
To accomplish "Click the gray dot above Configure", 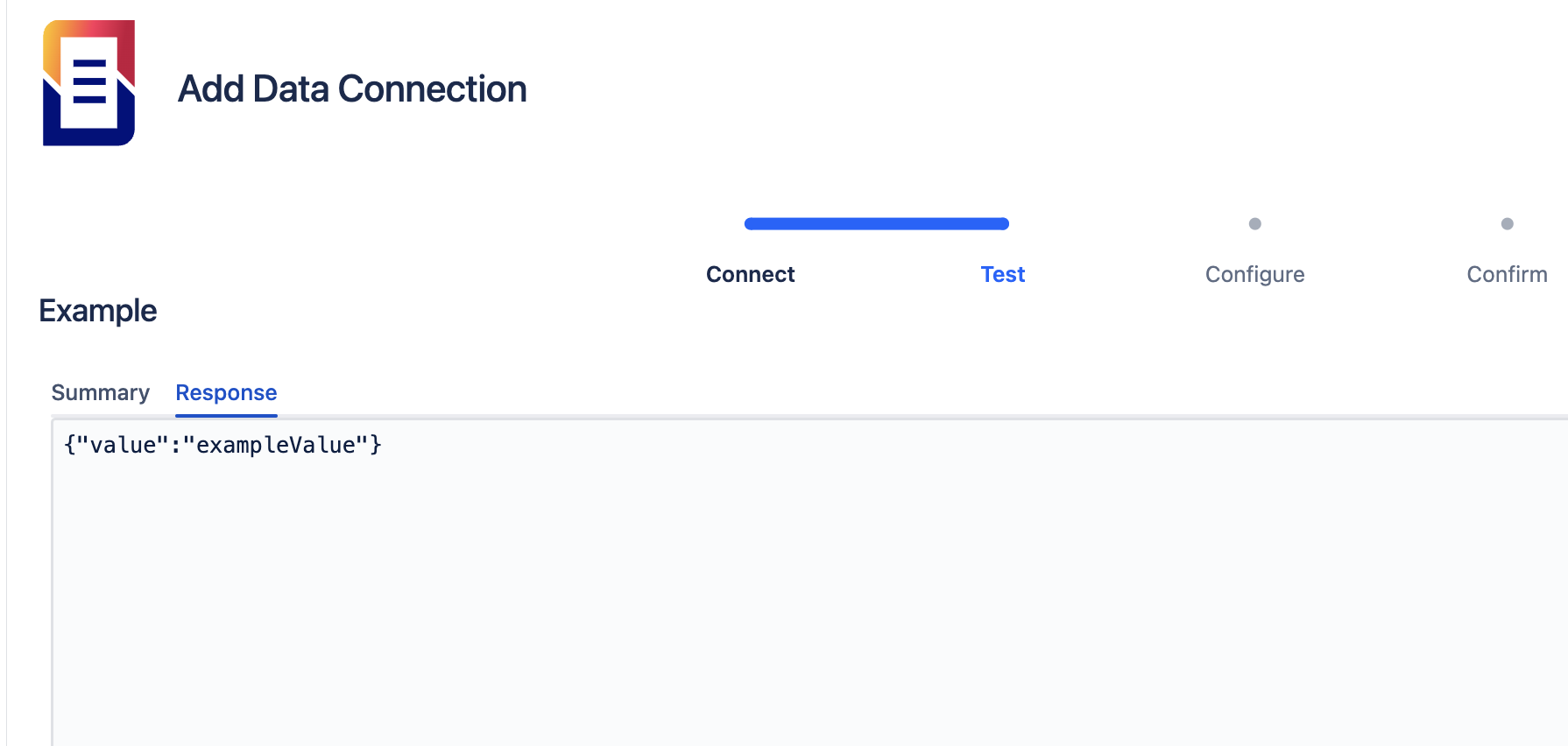I will click(1254, 224).
